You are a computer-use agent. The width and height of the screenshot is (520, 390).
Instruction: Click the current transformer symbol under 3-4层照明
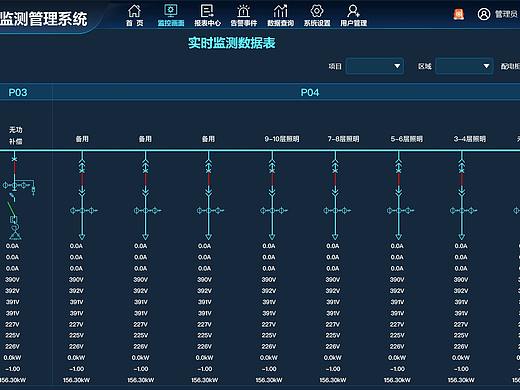(464, 210)
